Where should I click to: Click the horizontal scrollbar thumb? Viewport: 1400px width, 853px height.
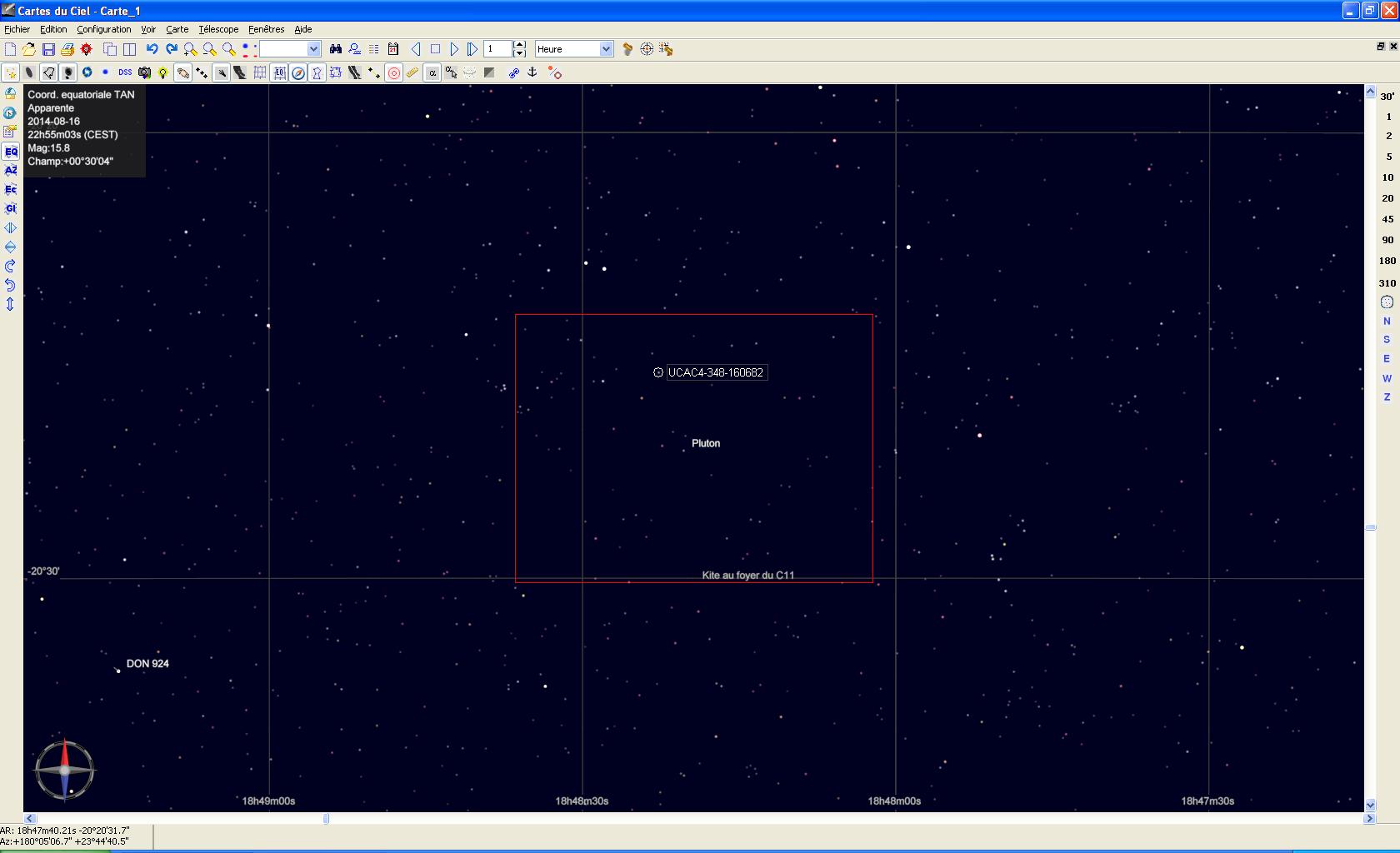pos(327,819)
